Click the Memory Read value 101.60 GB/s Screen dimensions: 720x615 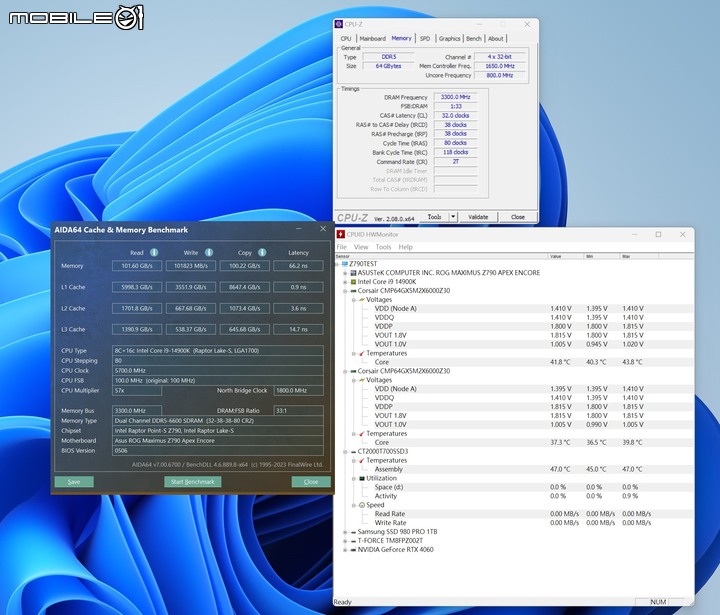137,266
